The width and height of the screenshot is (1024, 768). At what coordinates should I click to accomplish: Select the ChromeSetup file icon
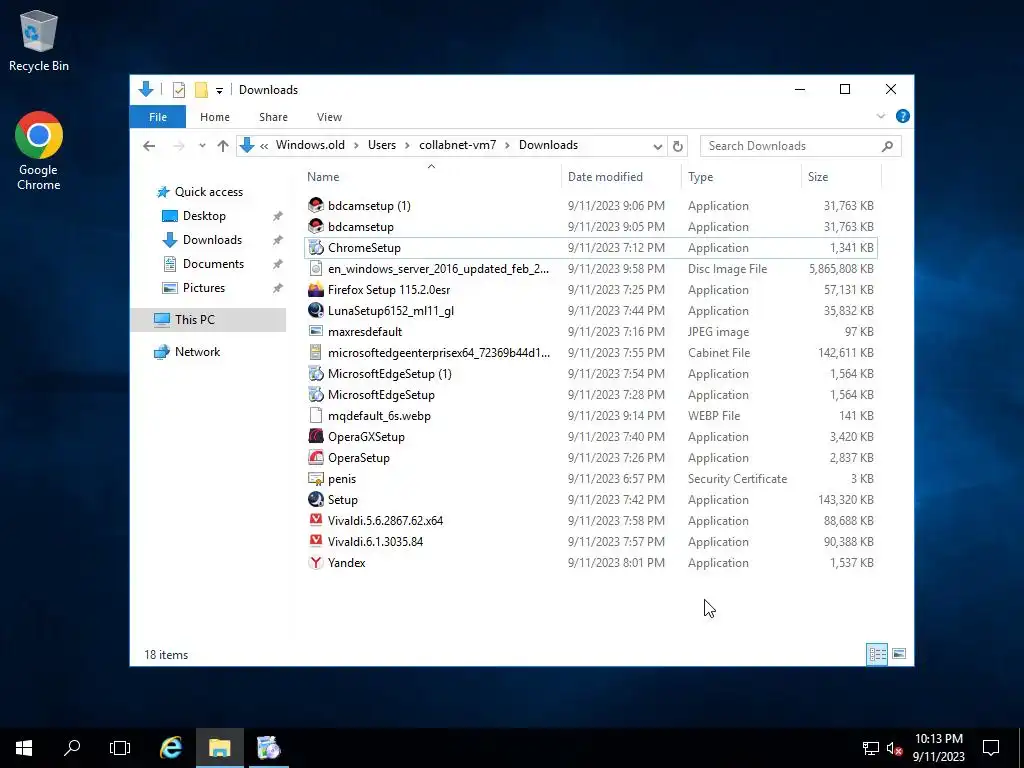tap(316, 248)
